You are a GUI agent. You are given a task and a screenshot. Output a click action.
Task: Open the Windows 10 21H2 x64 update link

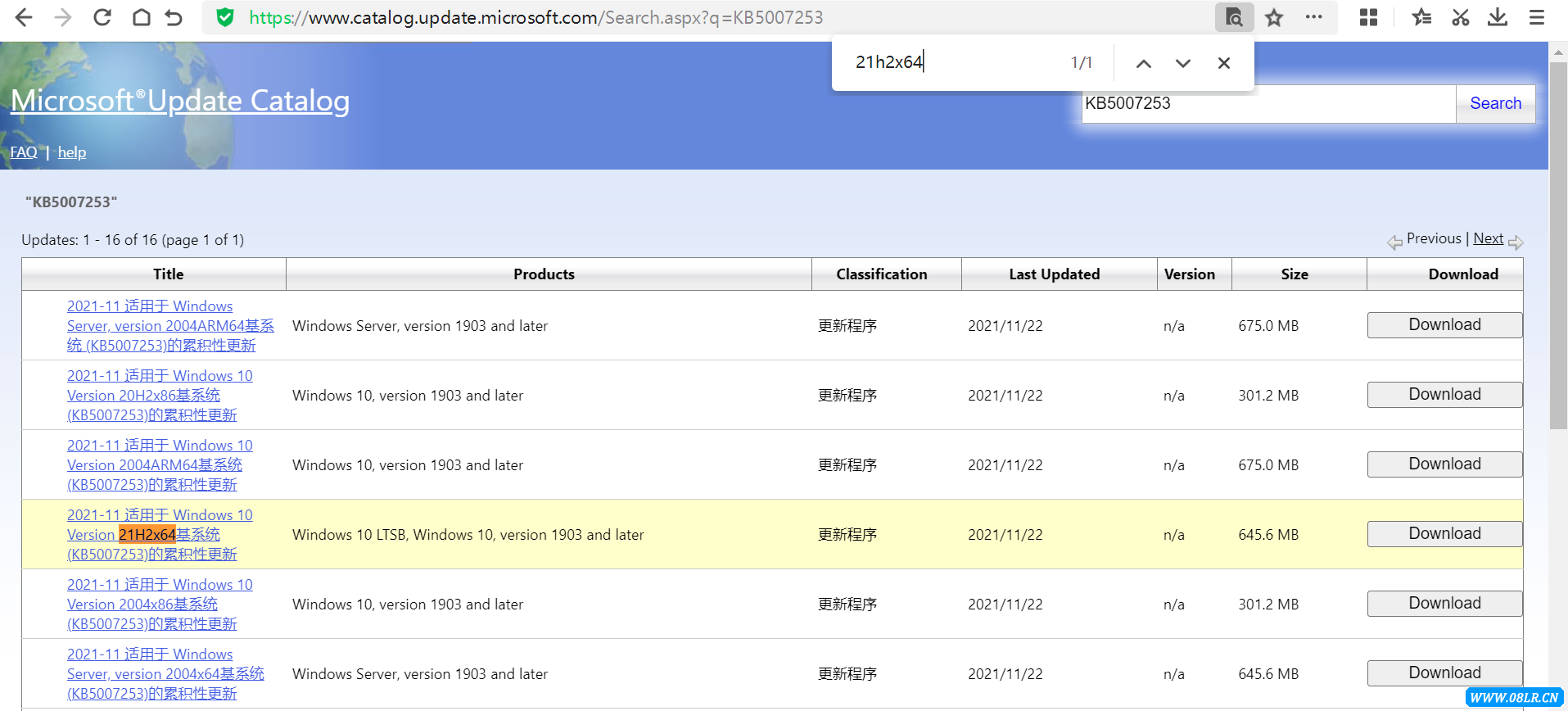[160, 535]
